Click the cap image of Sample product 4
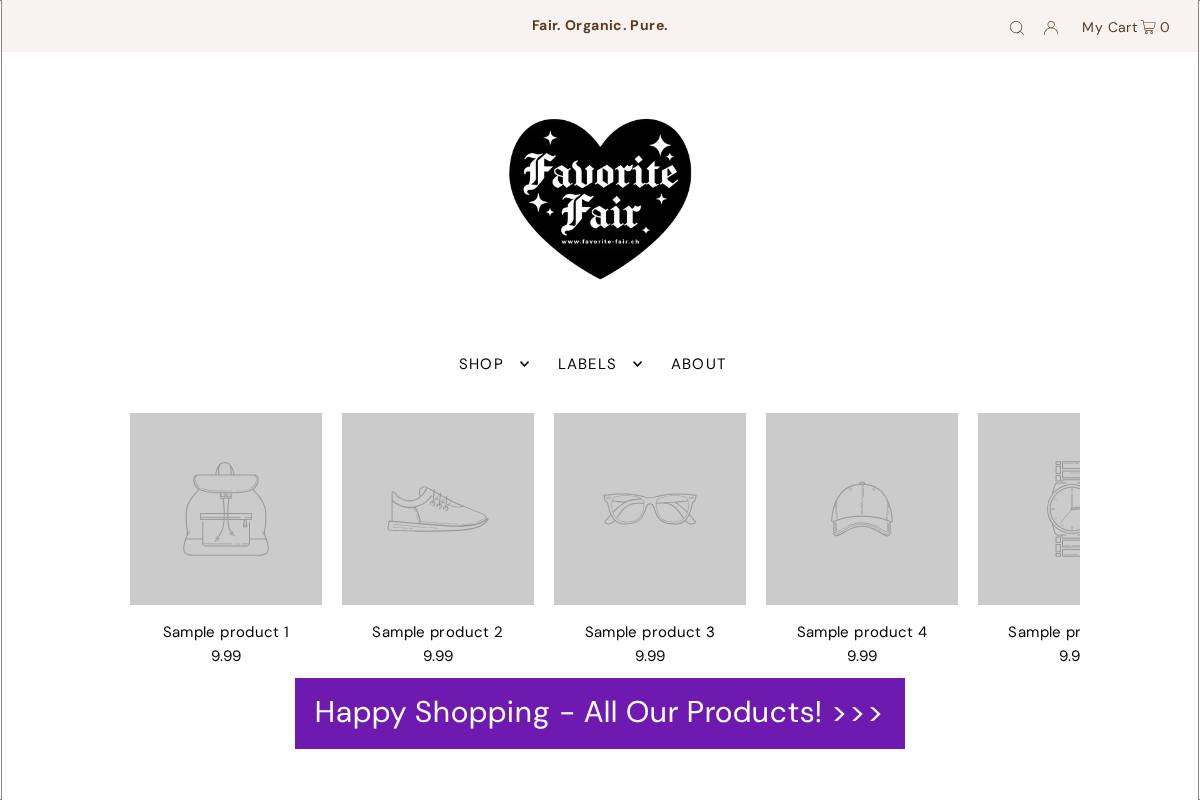 tap(862, 509)
